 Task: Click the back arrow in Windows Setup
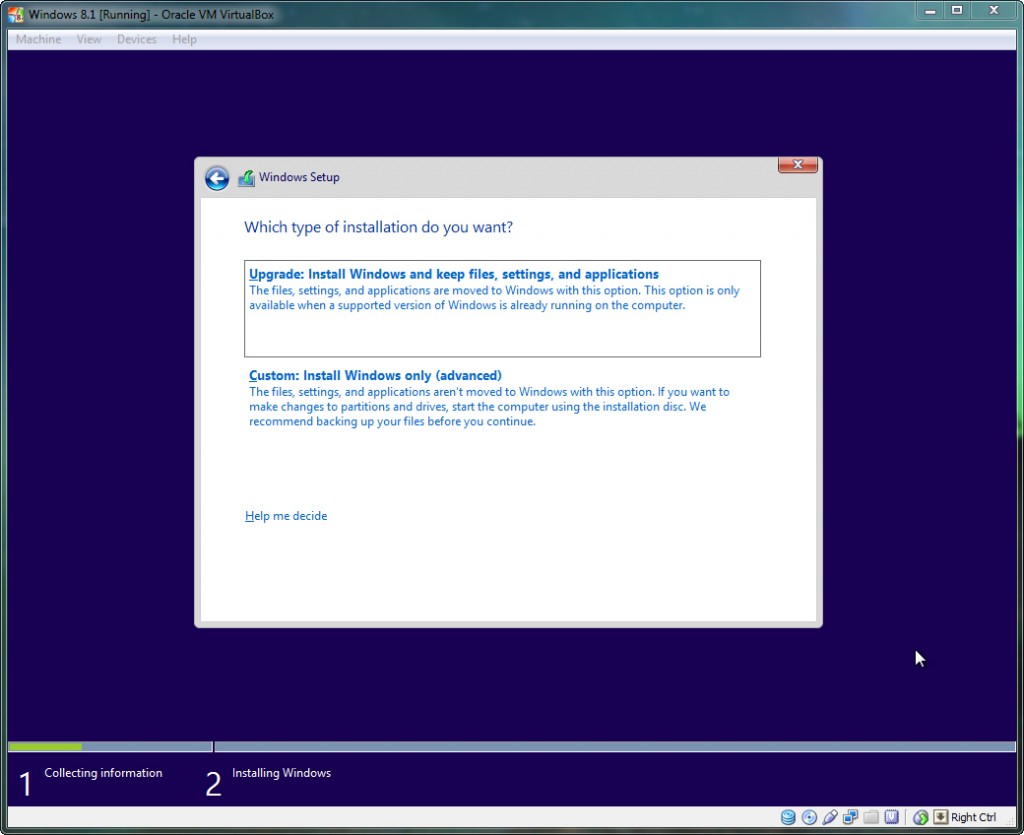tap(217, 178)
